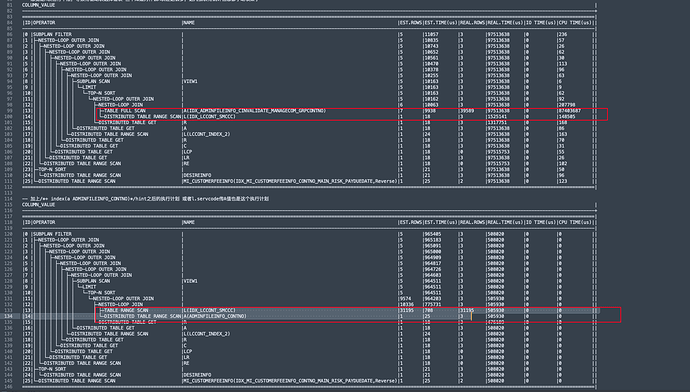Click NAME header in upper plan
This screenshot has width=690, height=392.
(x=189, y=23)
